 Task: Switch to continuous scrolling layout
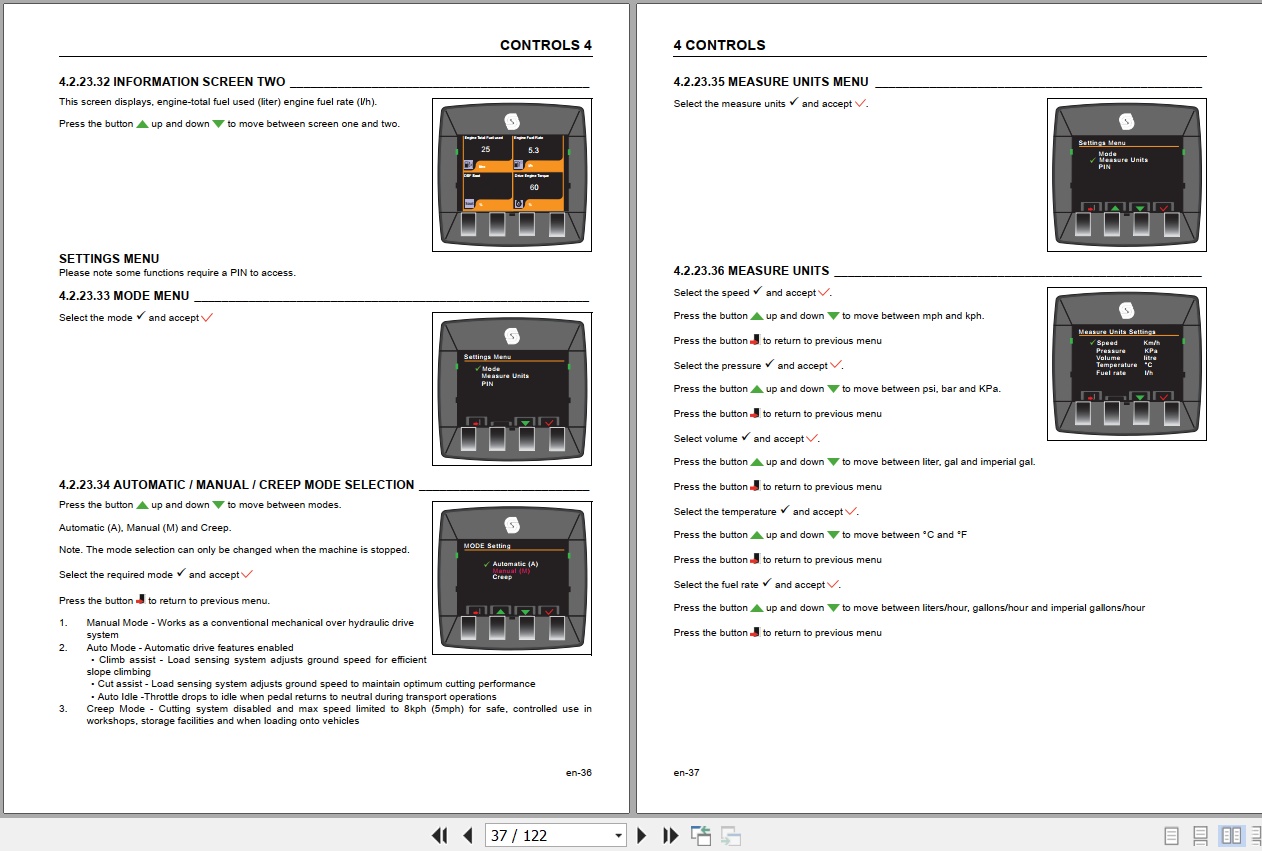pyautogui.click(x=1201, y=835)
